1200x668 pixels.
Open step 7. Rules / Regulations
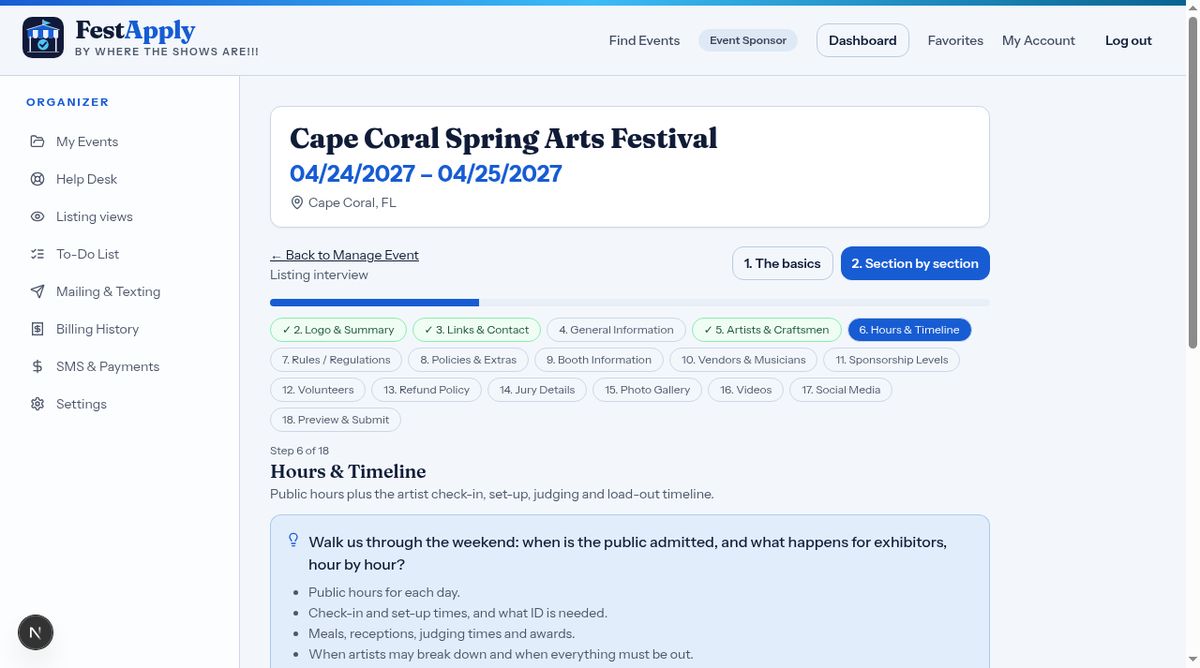click(336, 360)
